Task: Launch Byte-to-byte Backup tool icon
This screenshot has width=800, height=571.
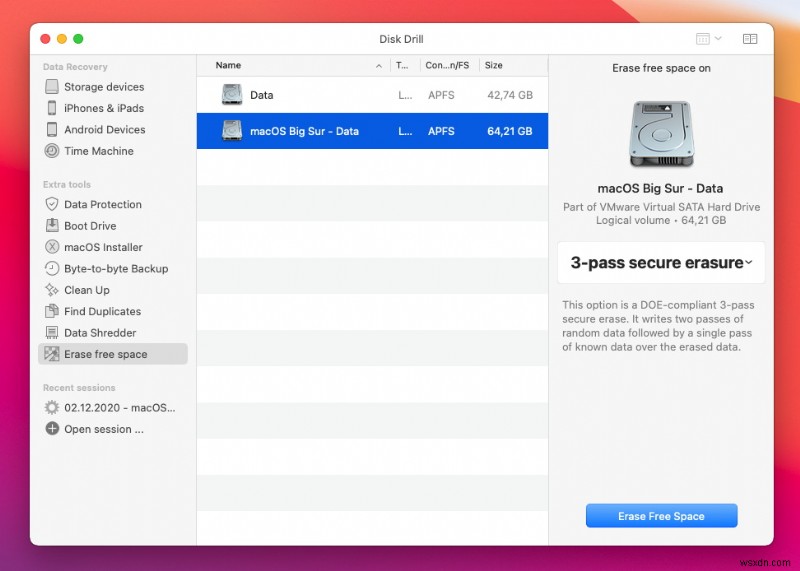Action: tap(52, 268)
